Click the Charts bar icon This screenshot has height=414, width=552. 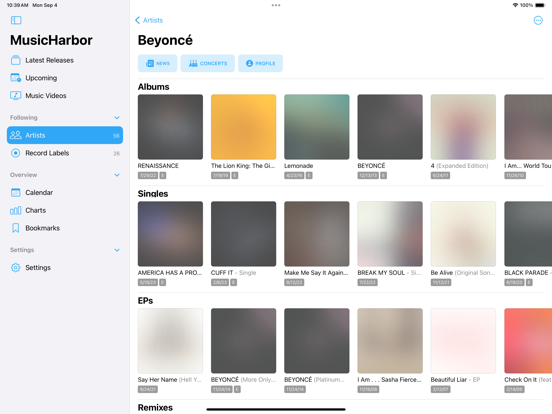15,211
